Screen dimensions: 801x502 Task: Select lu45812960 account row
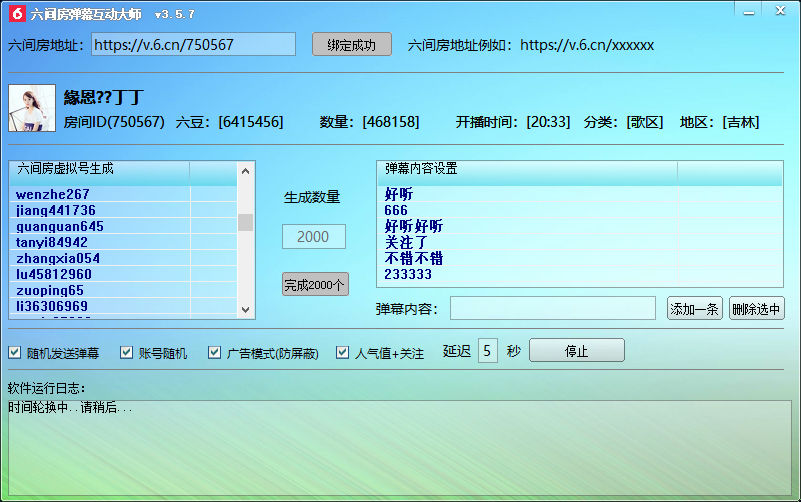(123, 274)
